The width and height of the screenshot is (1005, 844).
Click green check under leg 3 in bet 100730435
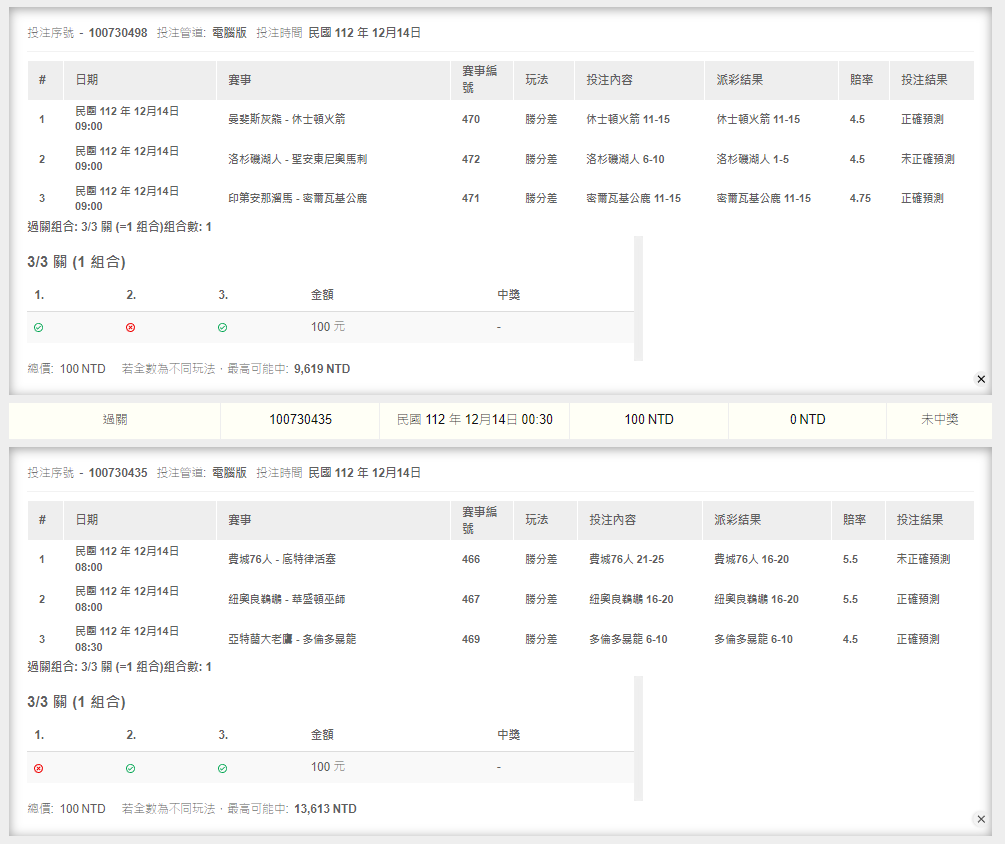point(222,768)
